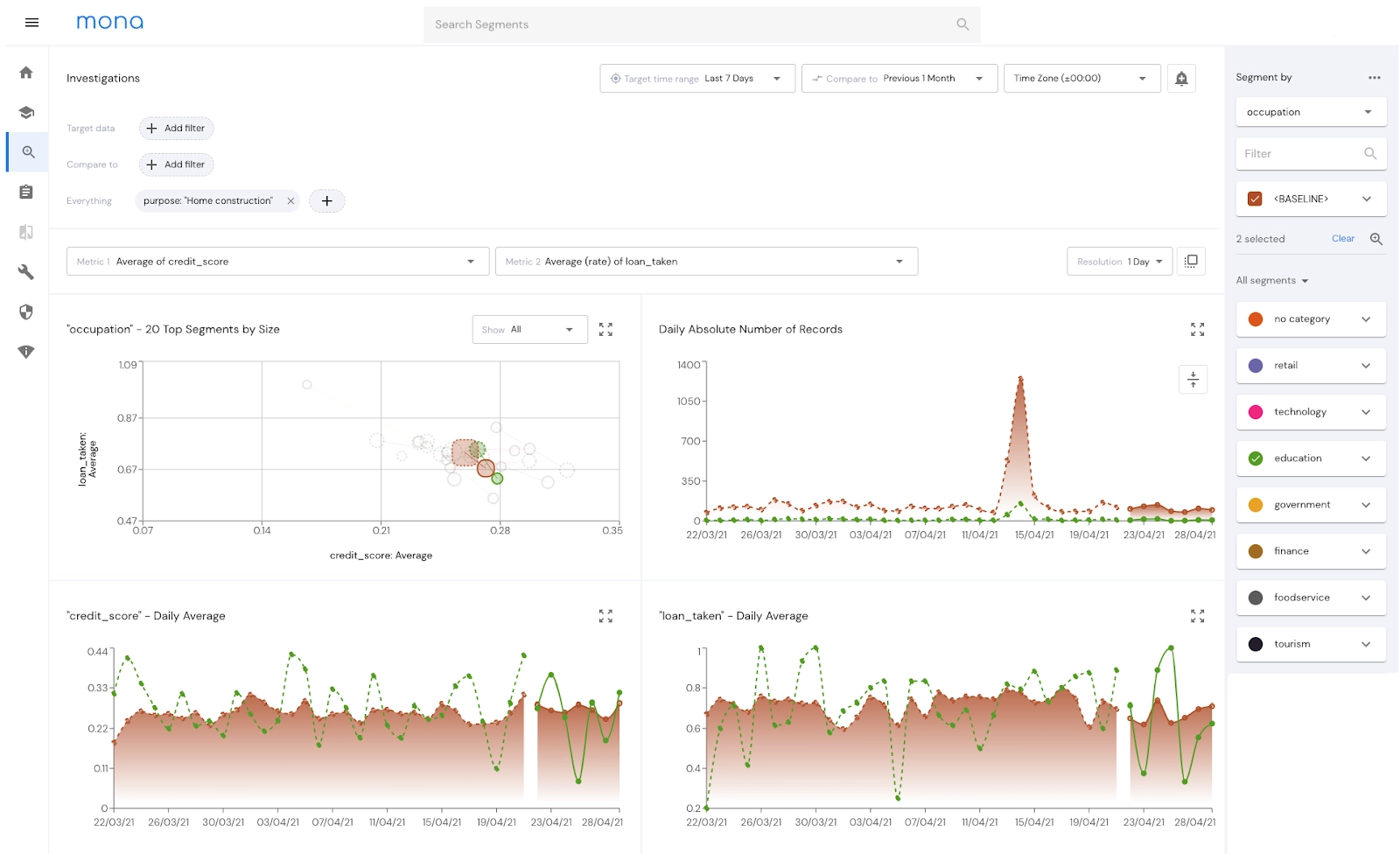This screenshot has width=1400, height=854.
Task: Open the All segments filter menu
Action: click(1271, 281)
